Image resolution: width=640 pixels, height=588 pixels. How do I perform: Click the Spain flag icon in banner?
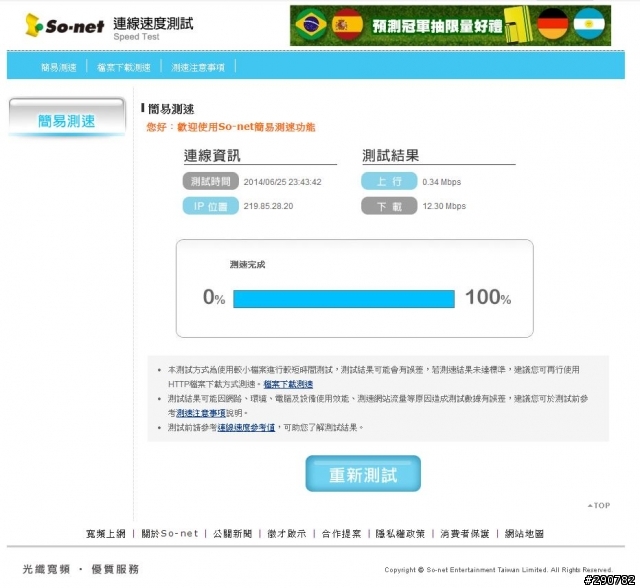tap(347, 24)
